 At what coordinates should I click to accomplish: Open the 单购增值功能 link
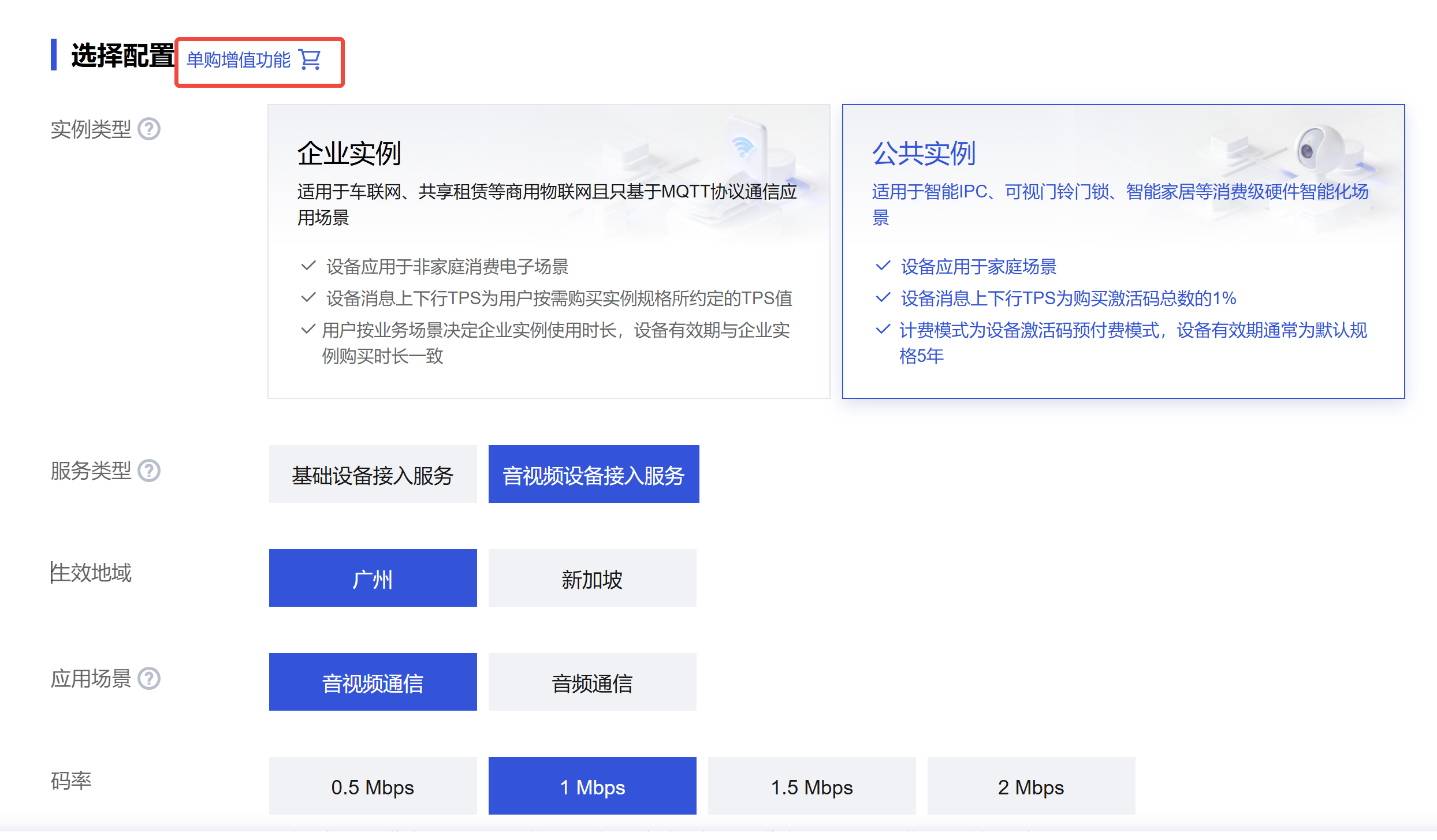click(x=239, y=60)
